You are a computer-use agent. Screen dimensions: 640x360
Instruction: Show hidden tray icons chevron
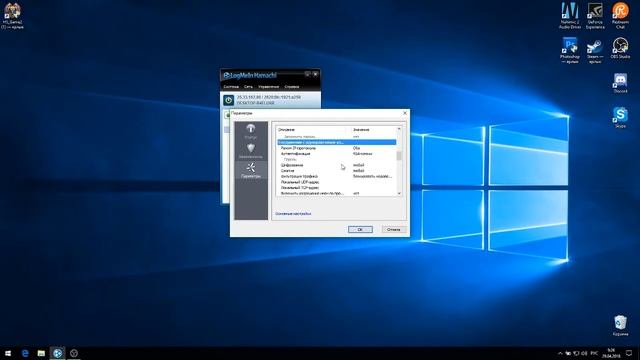(x=560, y=353)
